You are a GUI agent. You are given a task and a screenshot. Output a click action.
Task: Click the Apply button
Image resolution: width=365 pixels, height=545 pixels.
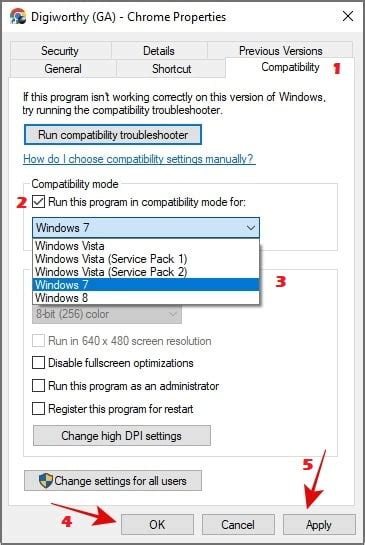[x=319, y=524]
